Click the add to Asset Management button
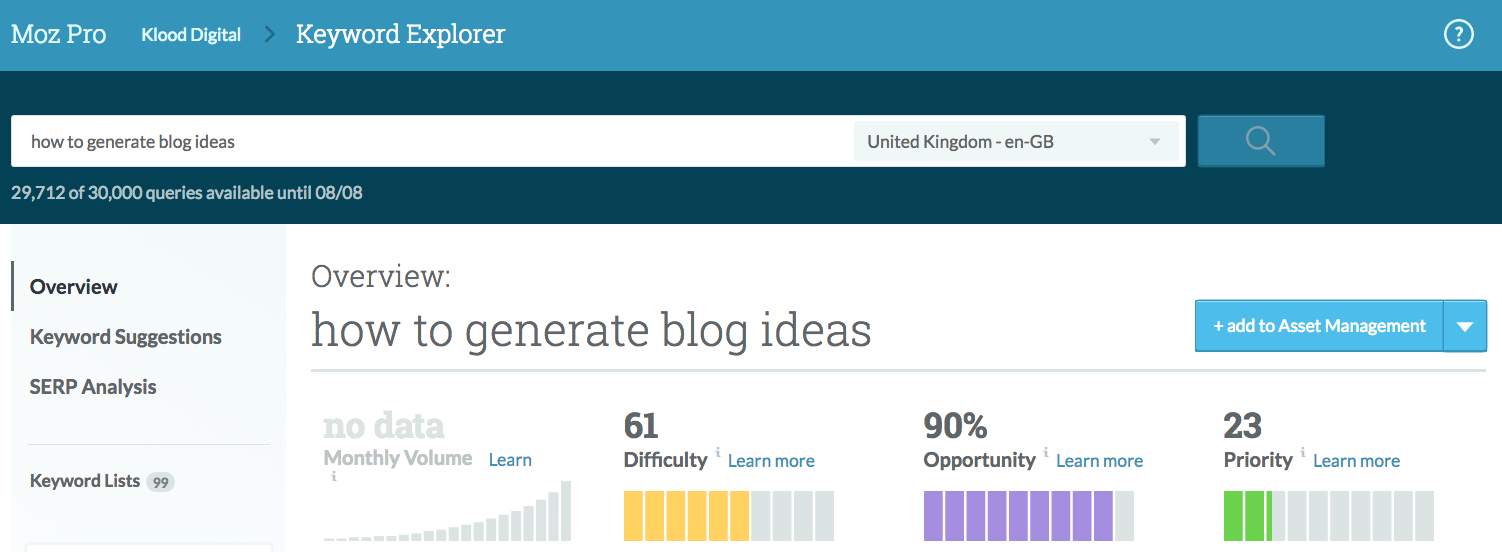Viewport: 1502px width, 552px height. pos(1319,326)
